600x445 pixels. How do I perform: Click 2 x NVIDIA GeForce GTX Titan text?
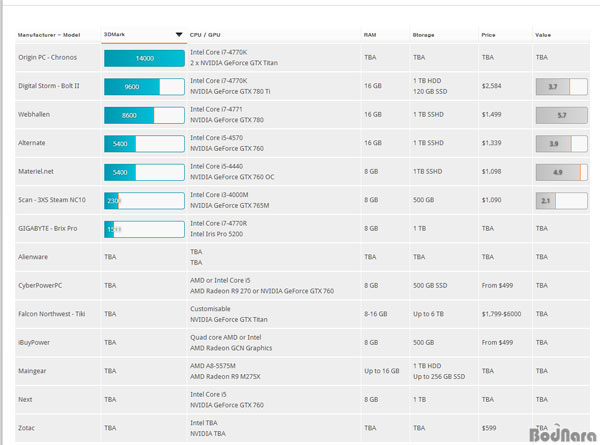234,63
